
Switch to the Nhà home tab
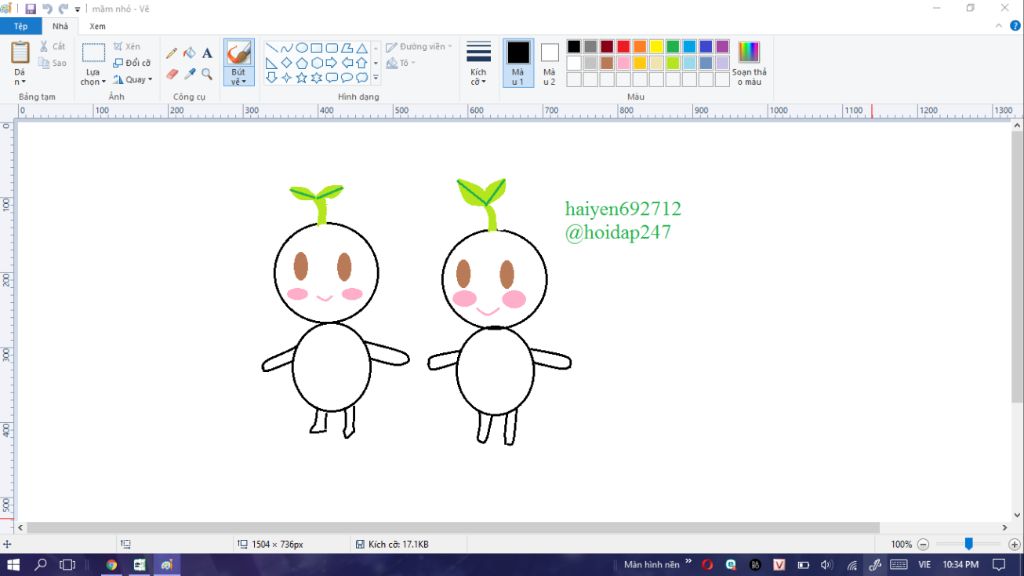tap(60, 26)
